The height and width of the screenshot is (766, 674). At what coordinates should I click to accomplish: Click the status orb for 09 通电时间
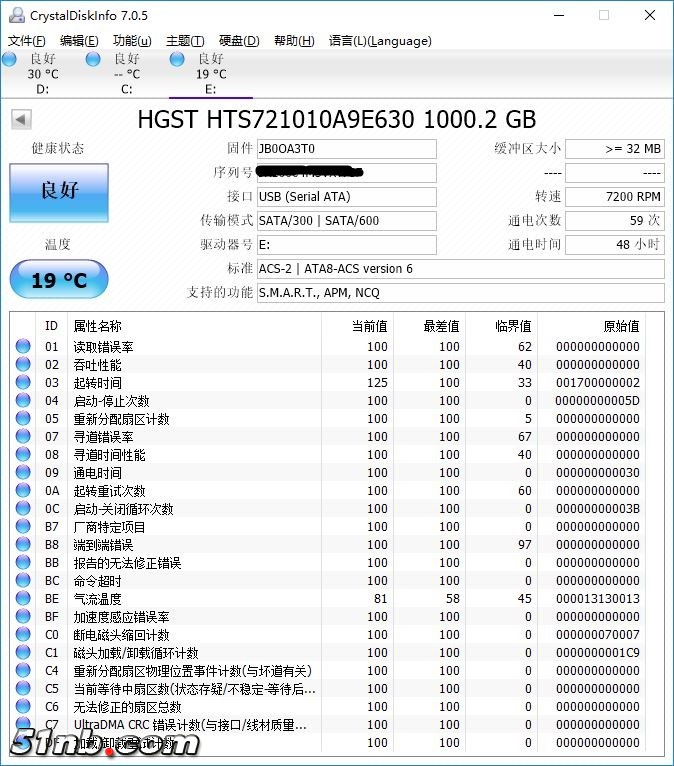tap(23, 472)
